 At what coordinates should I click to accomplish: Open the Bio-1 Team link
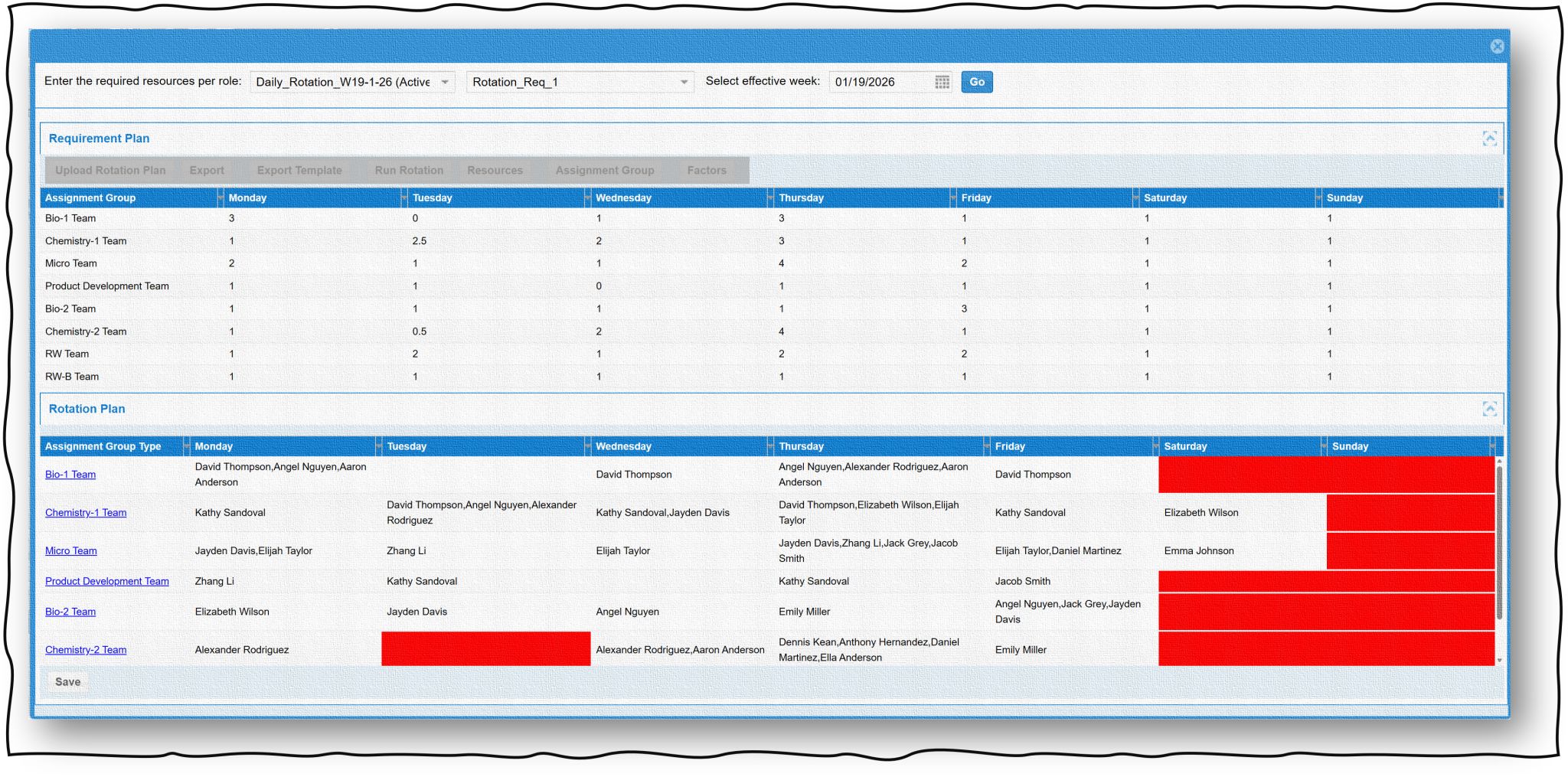[70, 475]
